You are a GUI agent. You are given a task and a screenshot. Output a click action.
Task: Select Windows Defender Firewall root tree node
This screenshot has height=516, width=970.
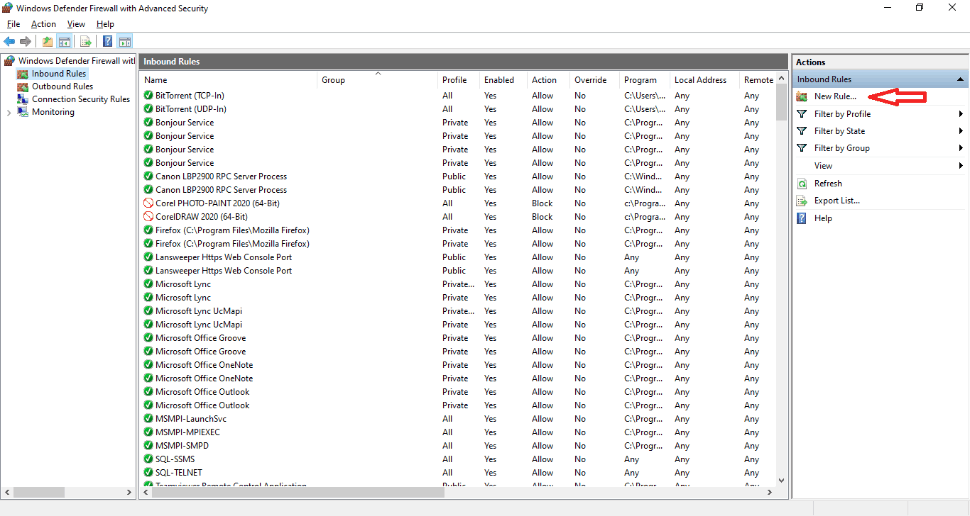point(76,61)
